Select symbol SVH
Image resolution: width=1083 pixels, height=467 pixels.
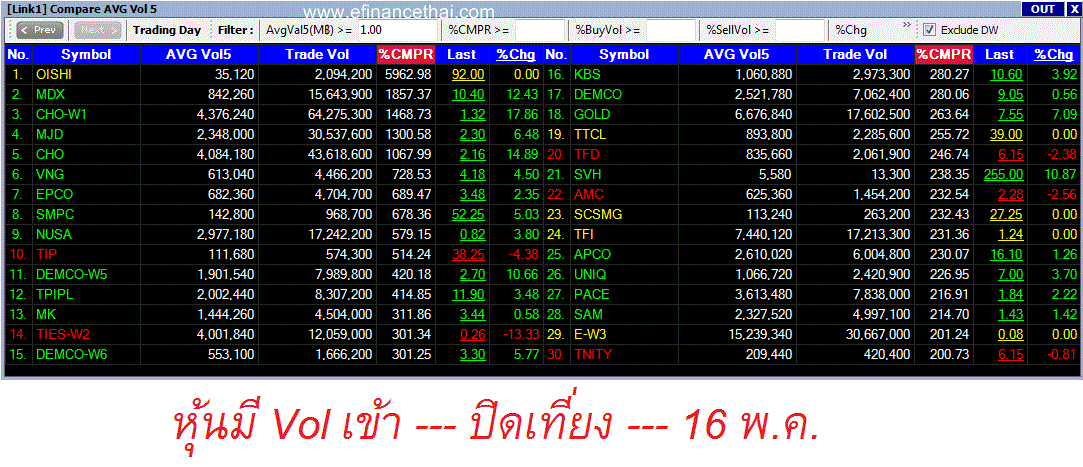588,175
